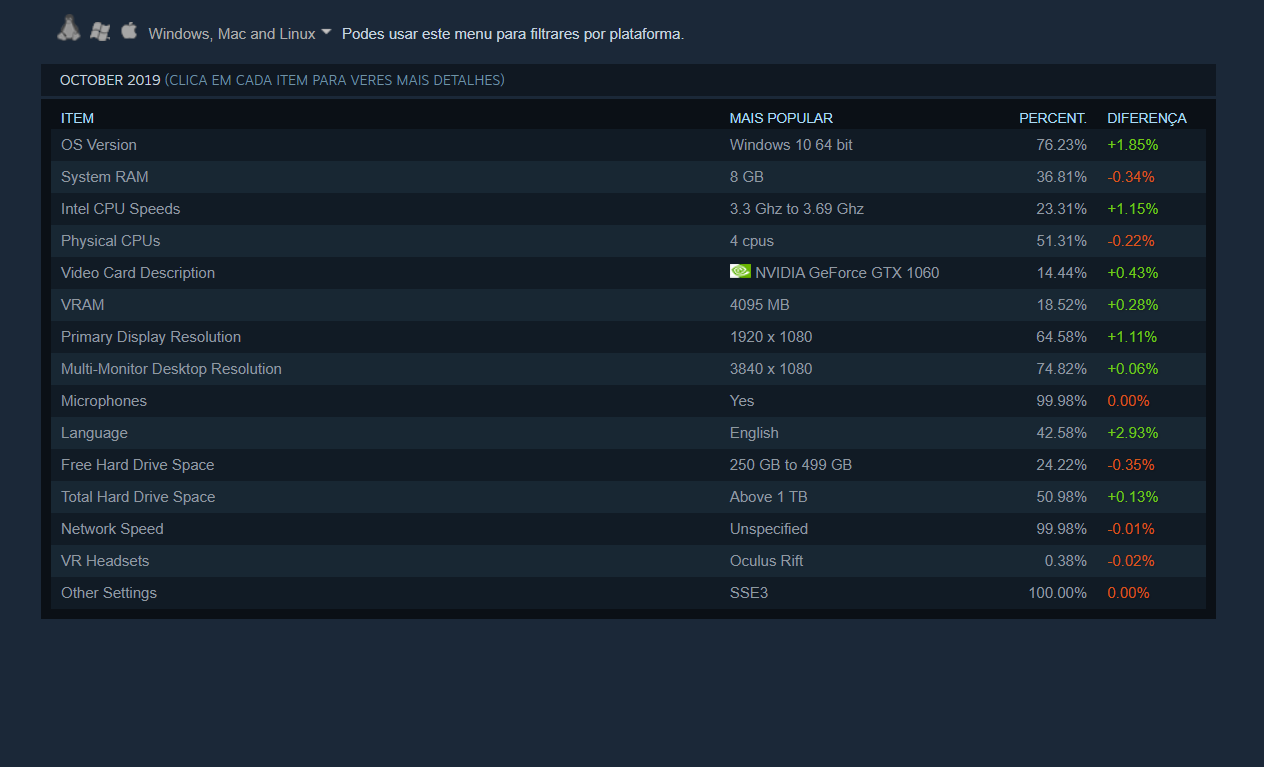Show Free Hard Drive Space details
This screenshot has height=767, width=1264.
(x=628, y=465)
